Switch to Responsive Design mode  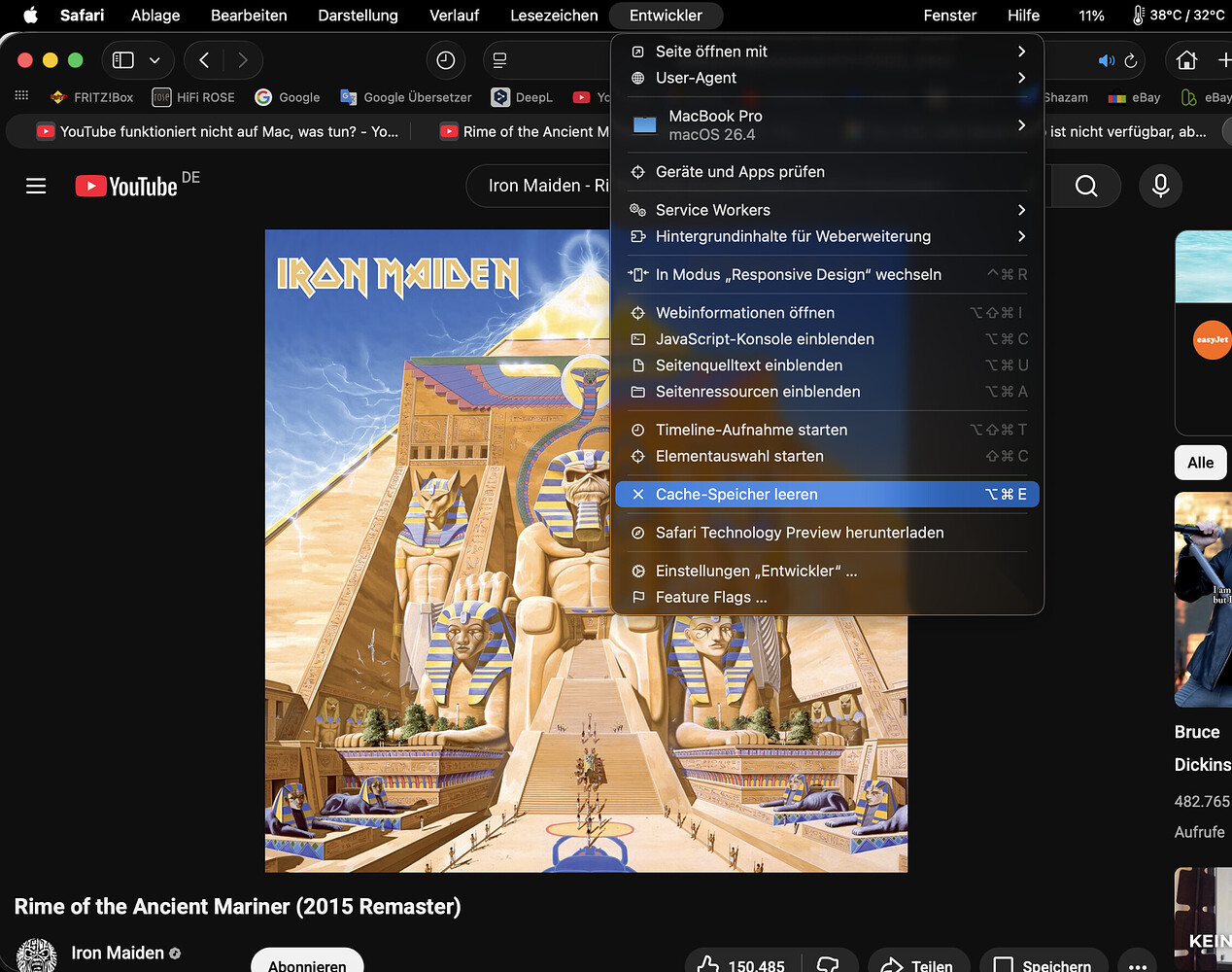click(x=827, y=275)
